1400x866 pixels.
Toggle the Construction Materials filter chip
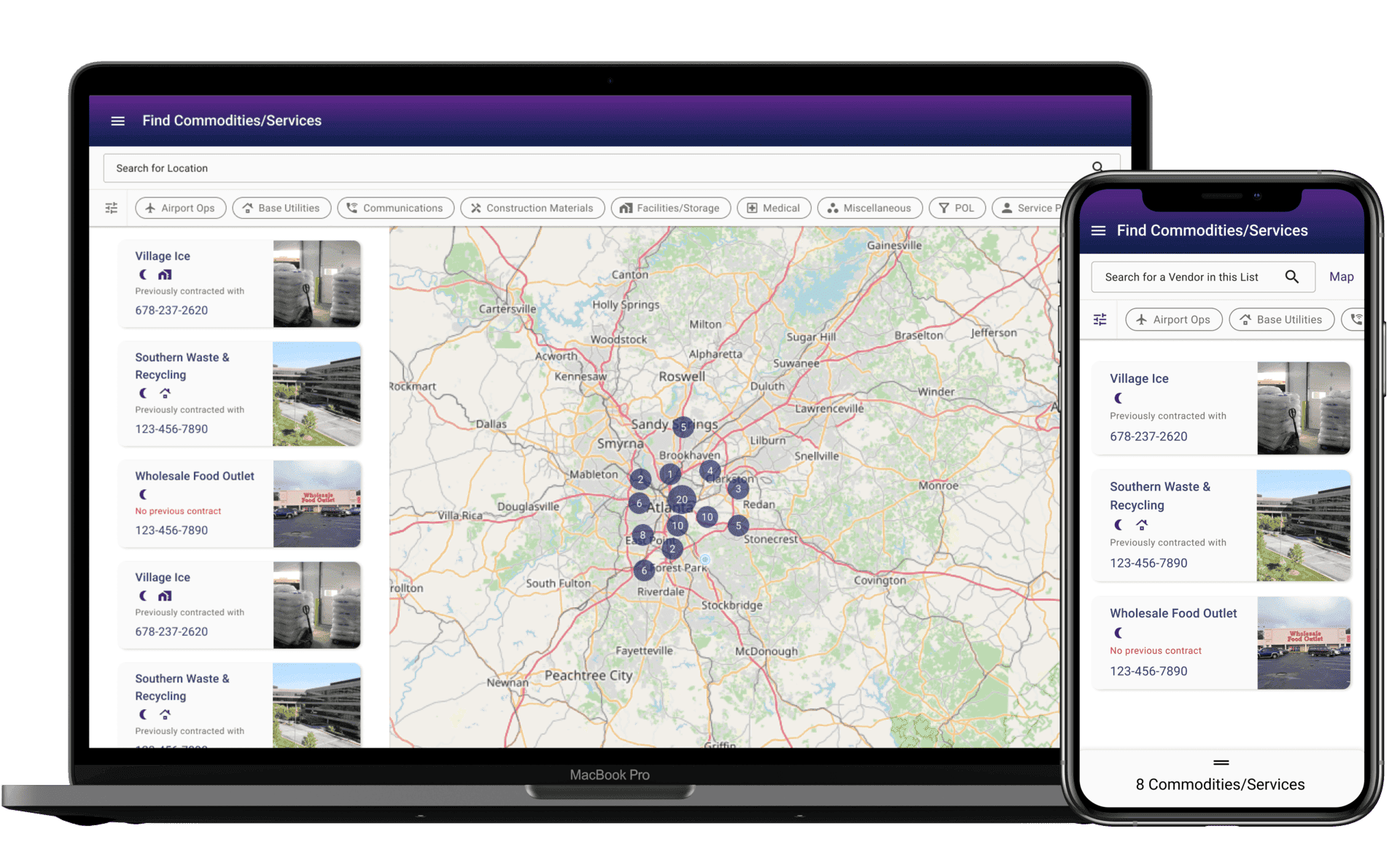click(x=532, y=208)
